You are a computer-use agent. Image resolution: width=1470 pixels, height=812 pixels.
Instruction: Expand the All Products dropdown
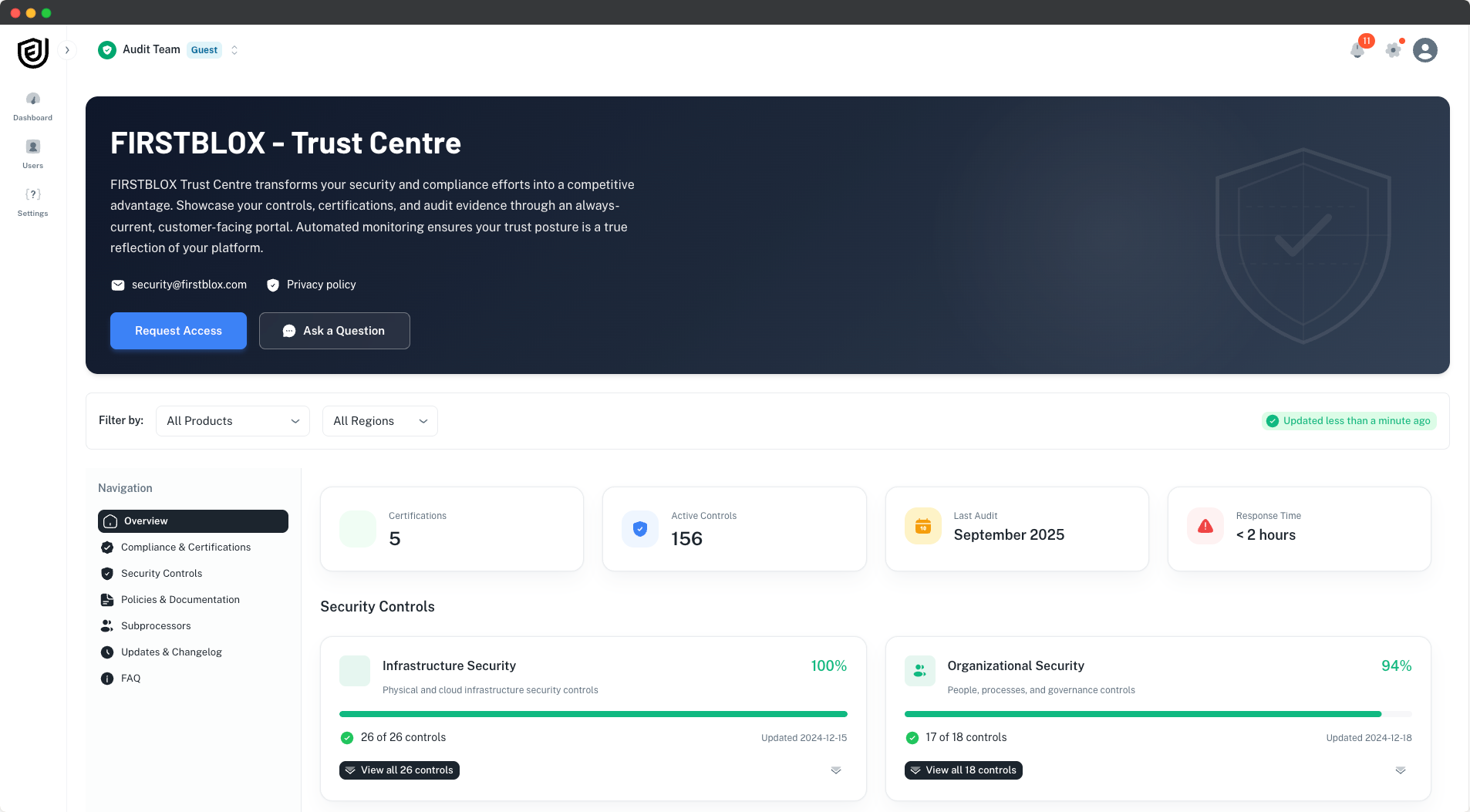(232, 420)
